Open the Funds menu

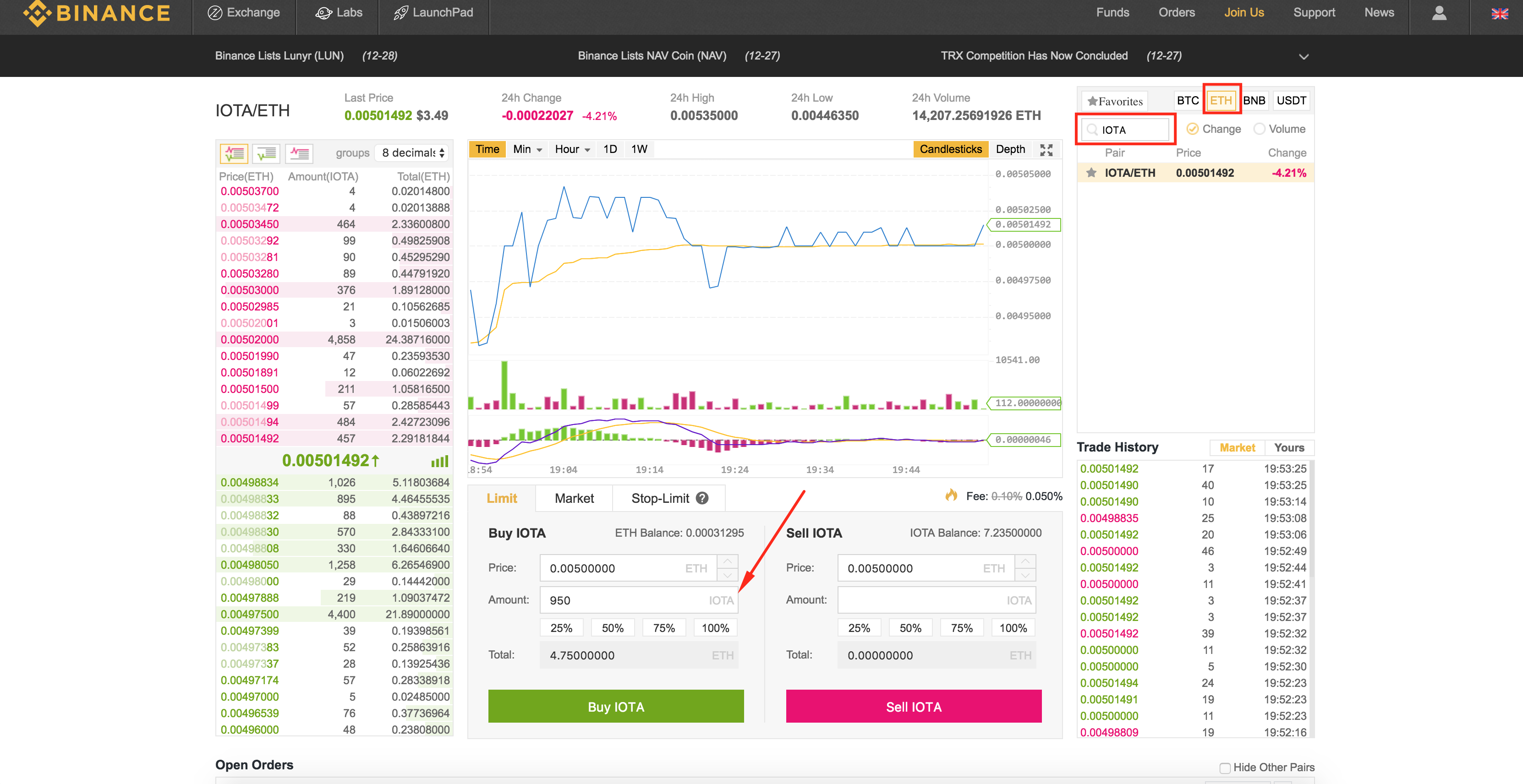[1112, 12]
